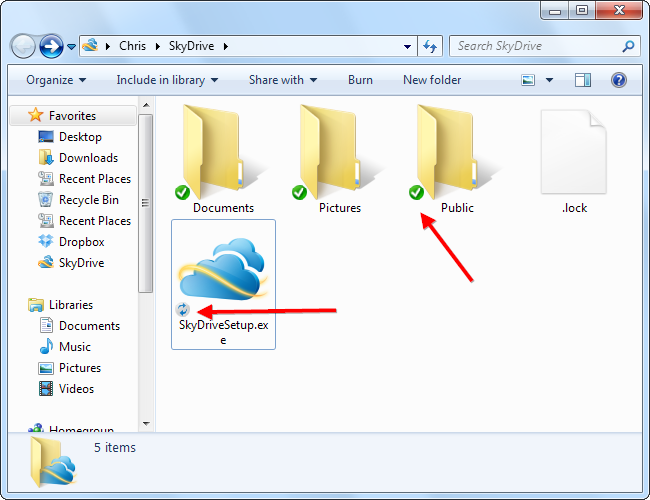The width and height of the screenshot is (650, 500).
Task: Toggle the preview pane button
Action: coord(582,80)
